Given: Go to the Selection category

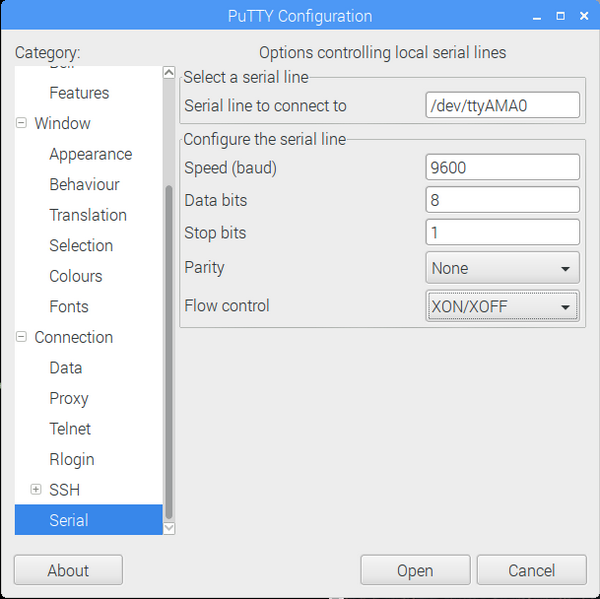Looking at the screenshot, I should [x=81, y=245].
